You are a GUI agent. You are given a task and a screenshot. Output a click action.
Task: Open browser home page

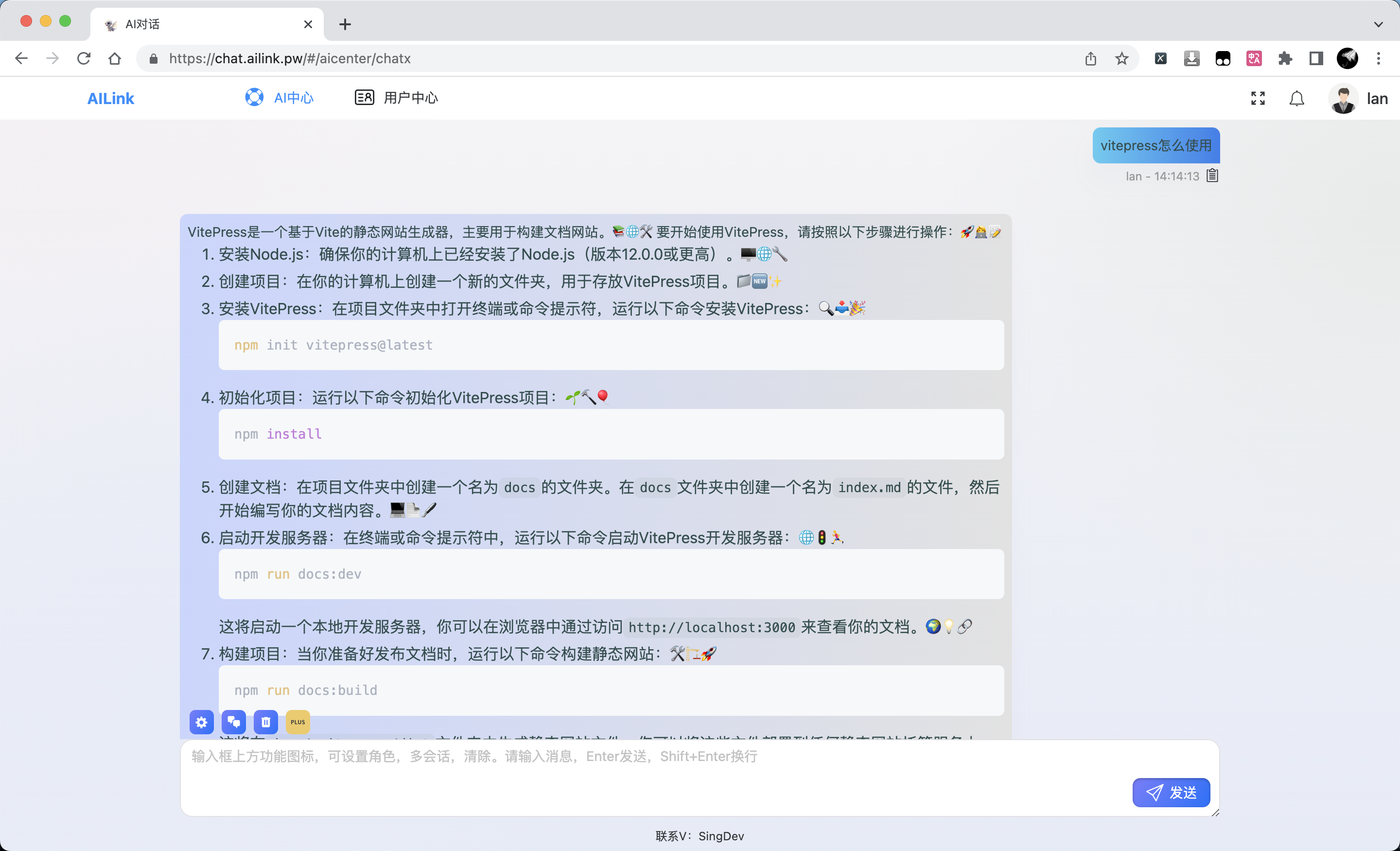(115, 58)
